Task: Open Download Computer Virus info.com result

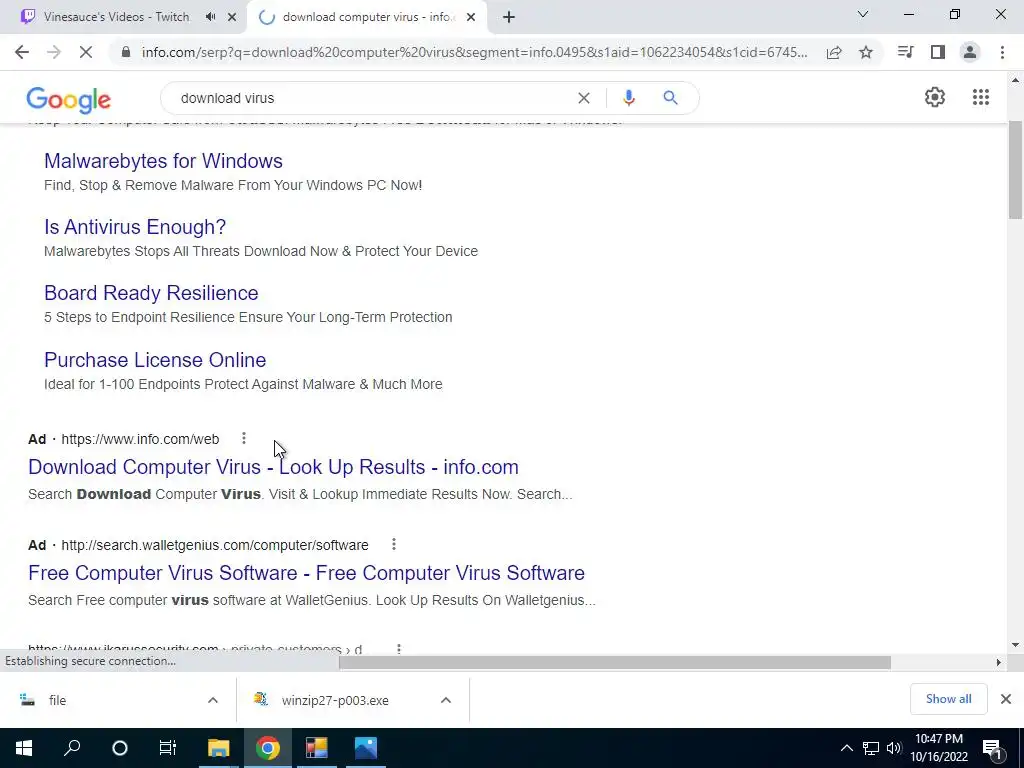Action: [273, 467]
